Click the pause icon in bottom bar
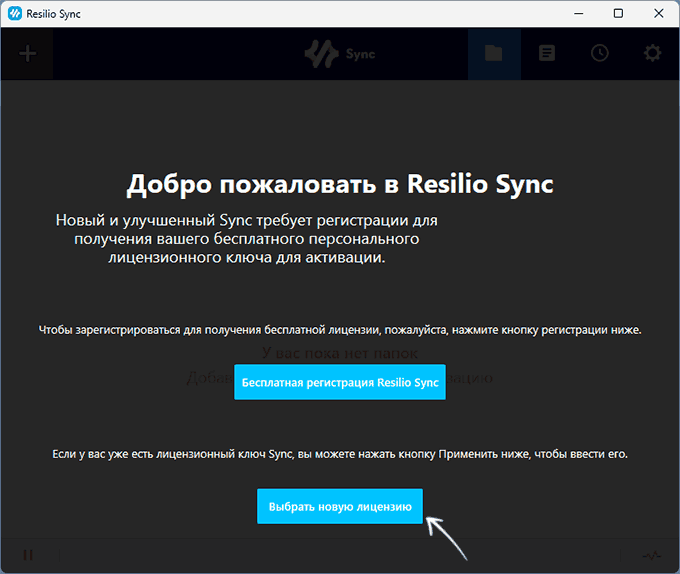 point(28,555)
